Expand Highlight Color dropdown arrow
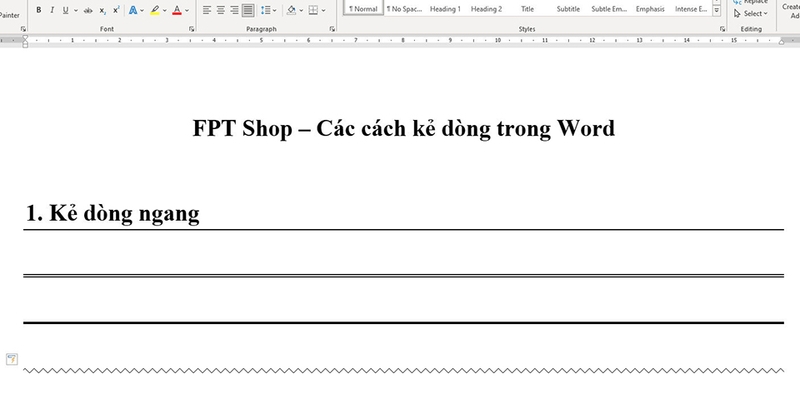Viewport: 800px width, 394px height. pyautogui.click(x=164, y=10)
